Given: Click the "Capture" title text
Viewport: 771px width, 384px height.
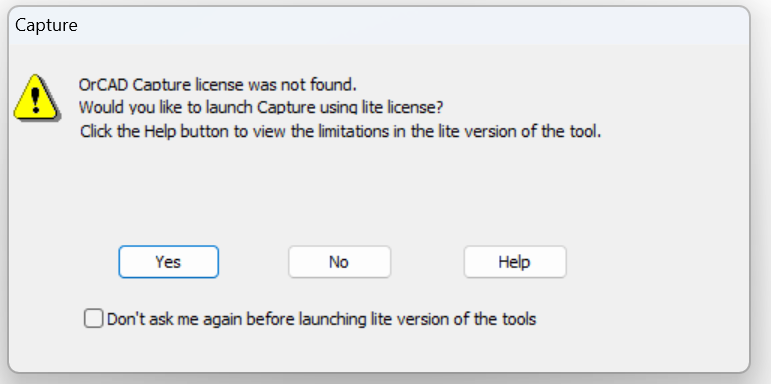Looking at the screenshot, I should point(46,26).
